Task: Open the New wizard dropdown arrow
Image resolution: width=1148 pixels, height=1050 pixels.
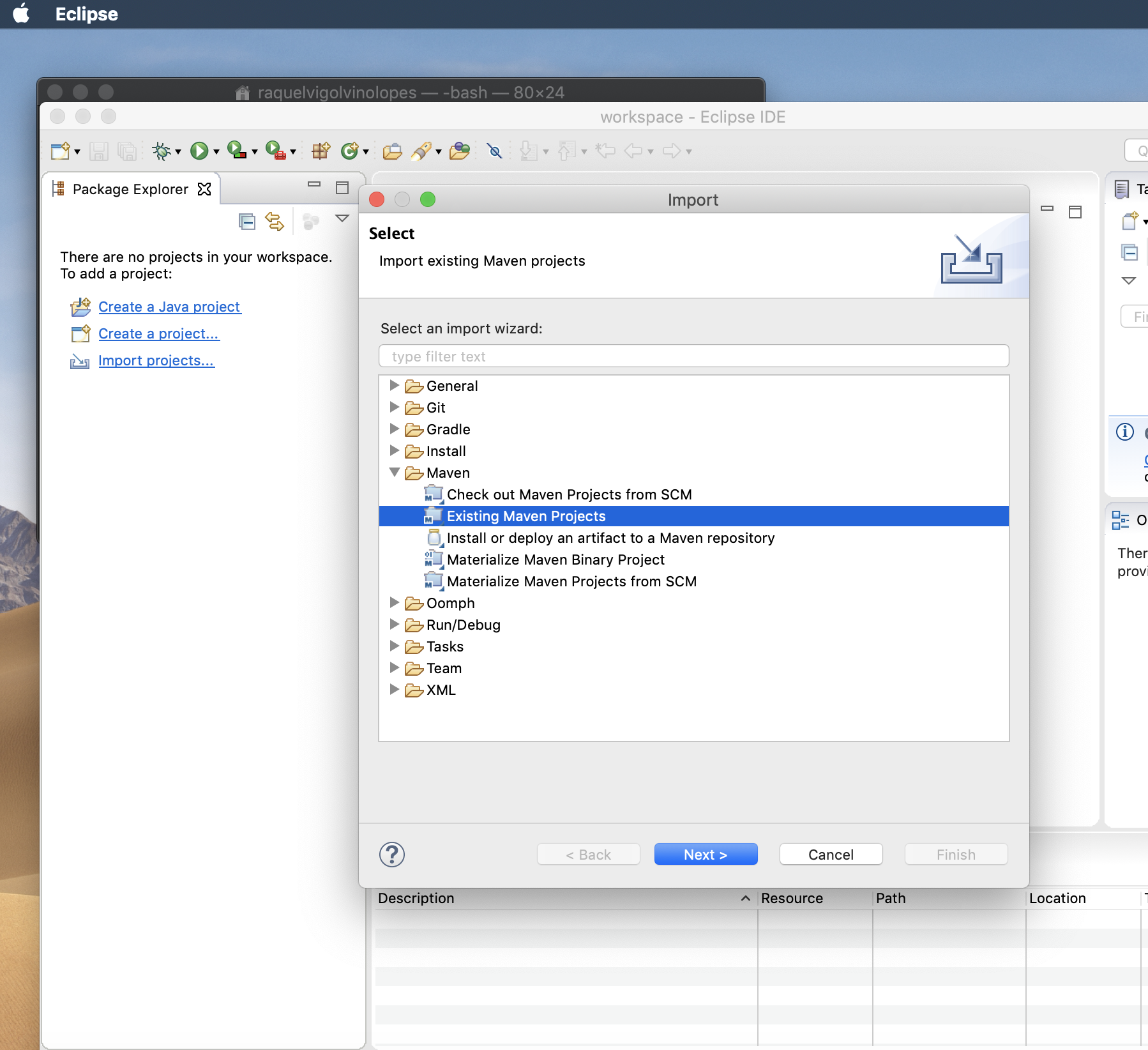Action: click(77, 152)
